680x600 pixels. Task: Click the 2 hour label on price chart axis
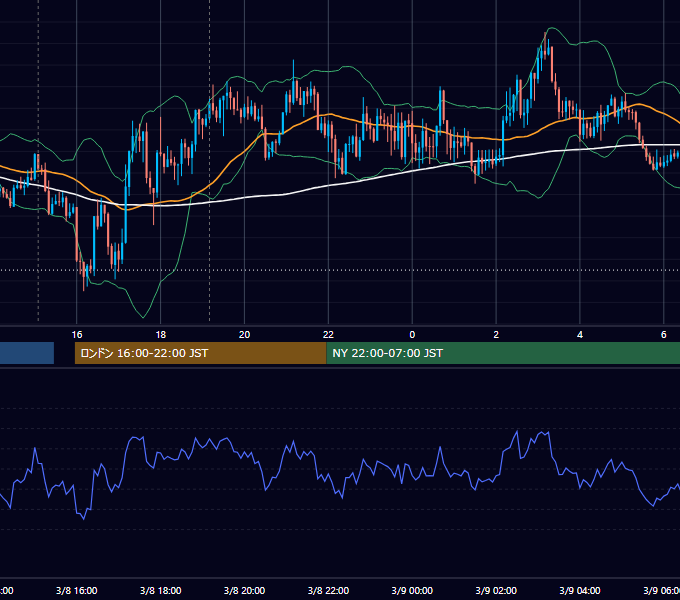click(496, 335)
